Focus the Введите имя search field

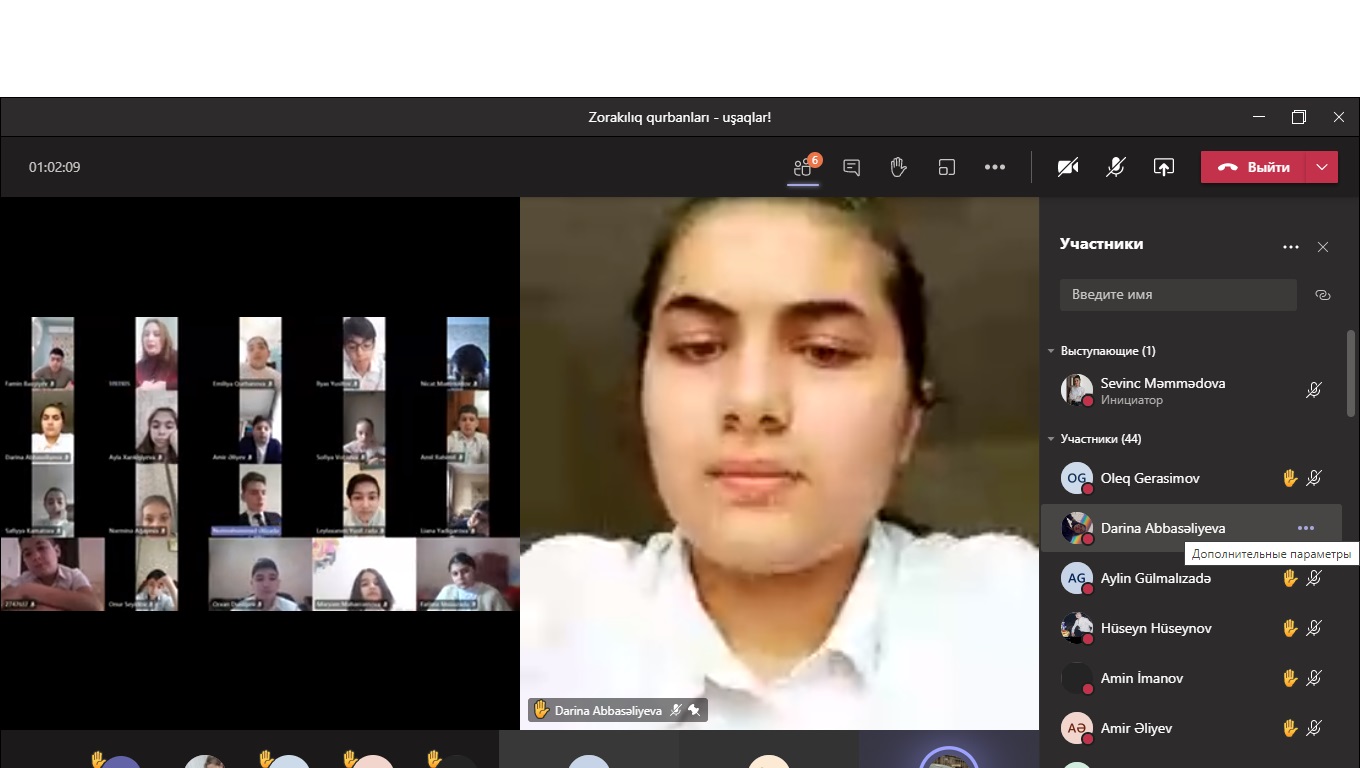click(1178, 295)
